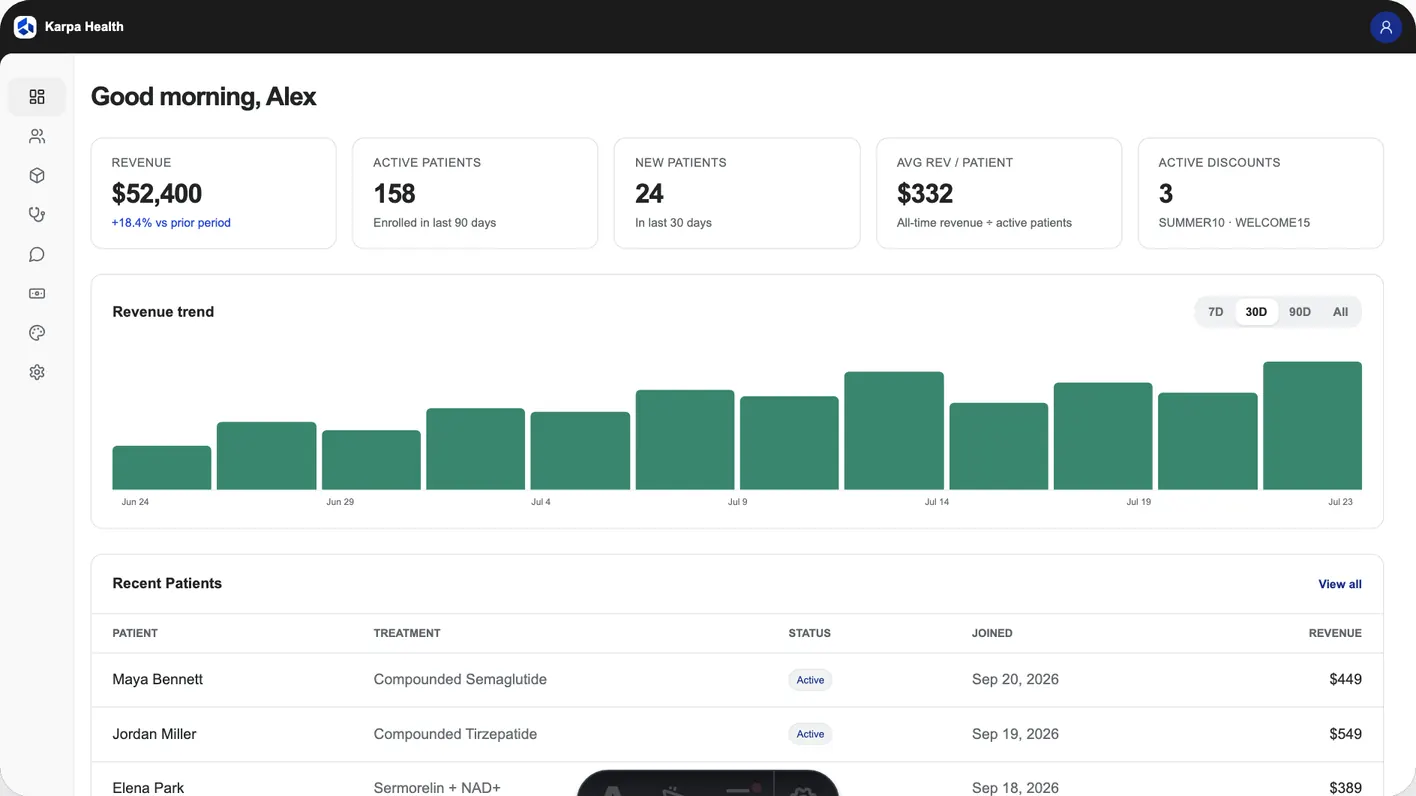Image resolution: width=1416 pixels, height=796 pixels.
Task: Click the Jun 24 revenue bar
Action: [x=162, y=468]
